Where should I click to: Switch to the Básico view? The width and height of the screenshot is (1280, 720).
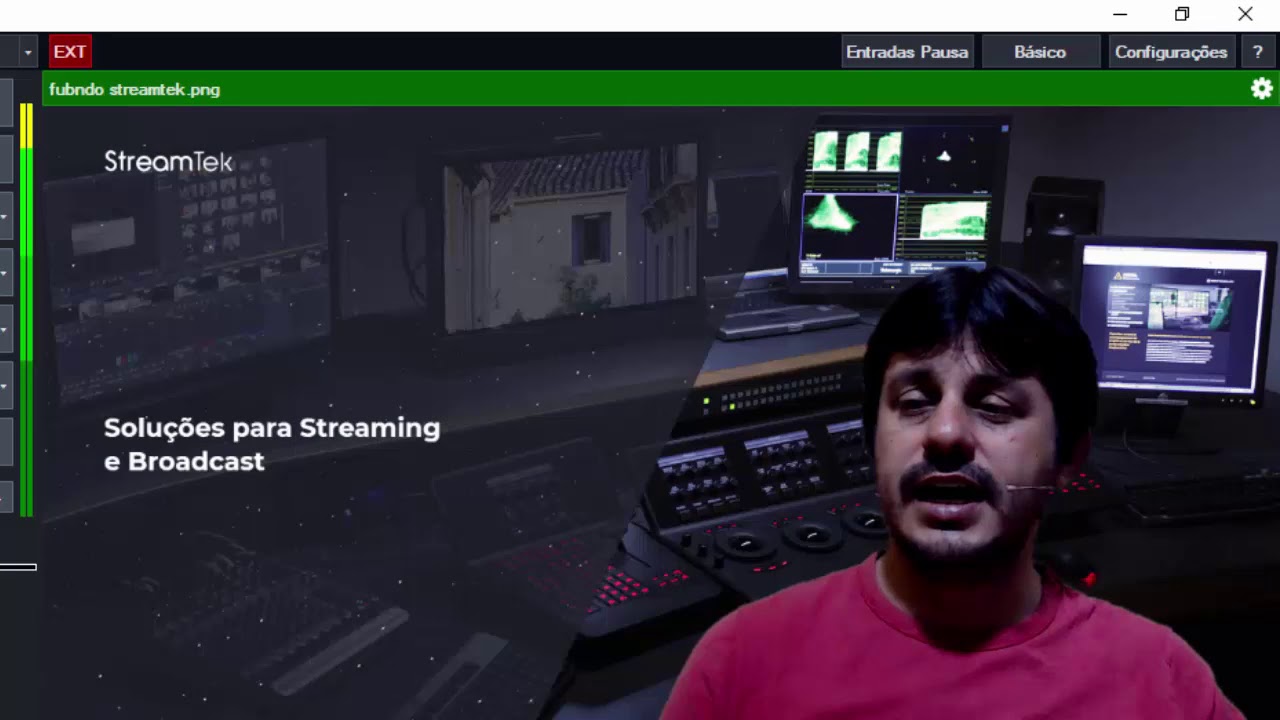tap(1040, 52)
